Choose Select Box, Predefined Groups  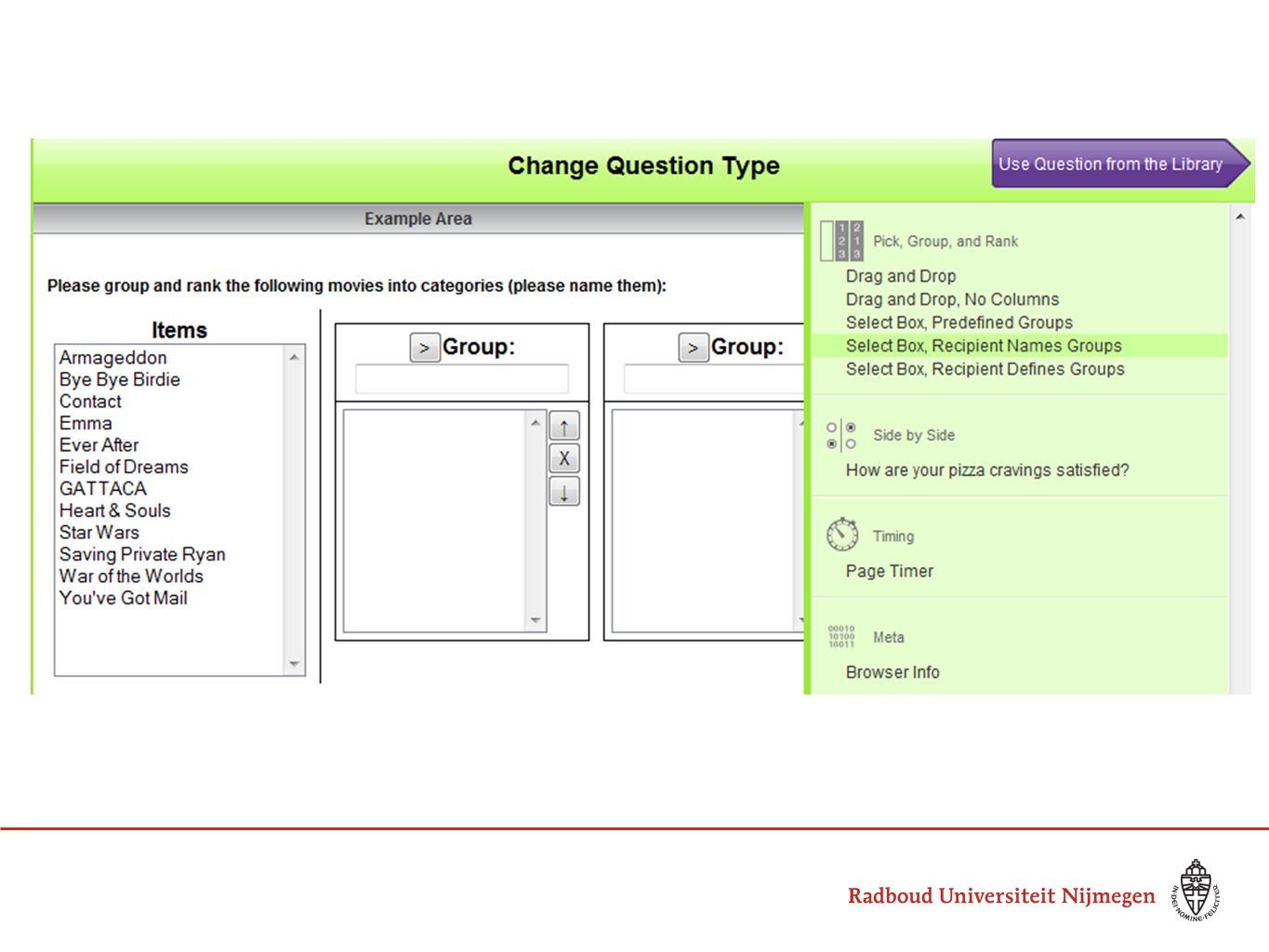point(958,323)
